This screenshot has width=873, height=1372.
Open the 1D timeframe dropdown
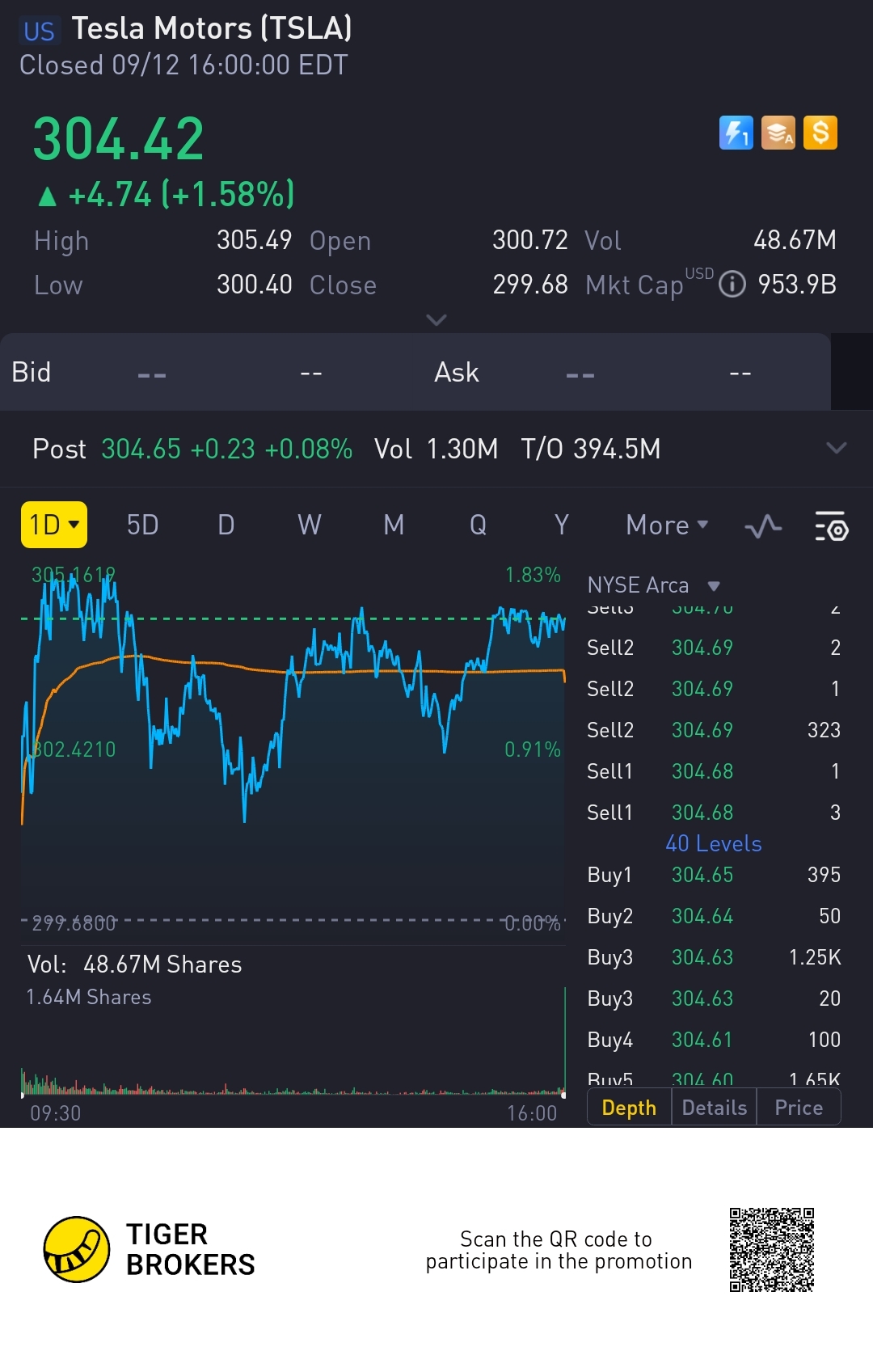54,525
